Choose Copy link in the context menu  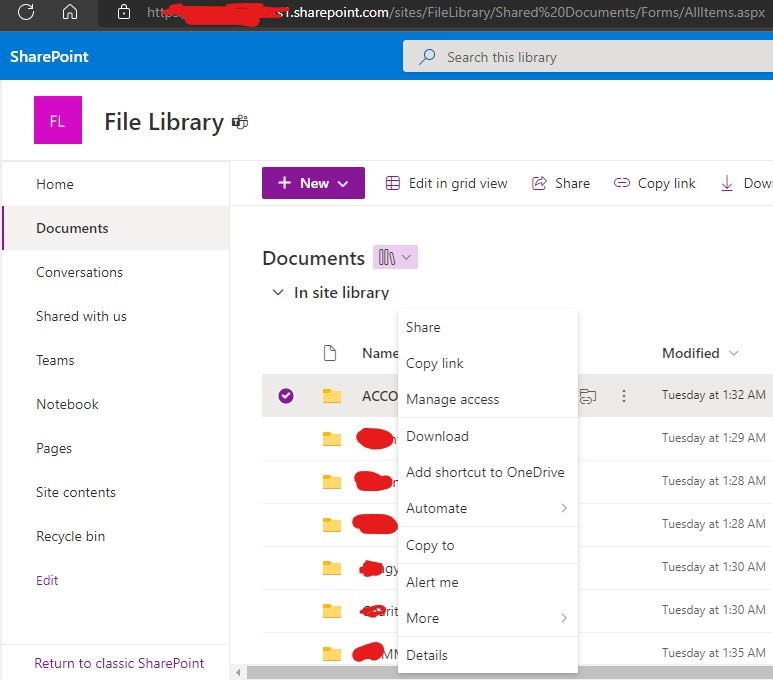click(x=488, y=363)
